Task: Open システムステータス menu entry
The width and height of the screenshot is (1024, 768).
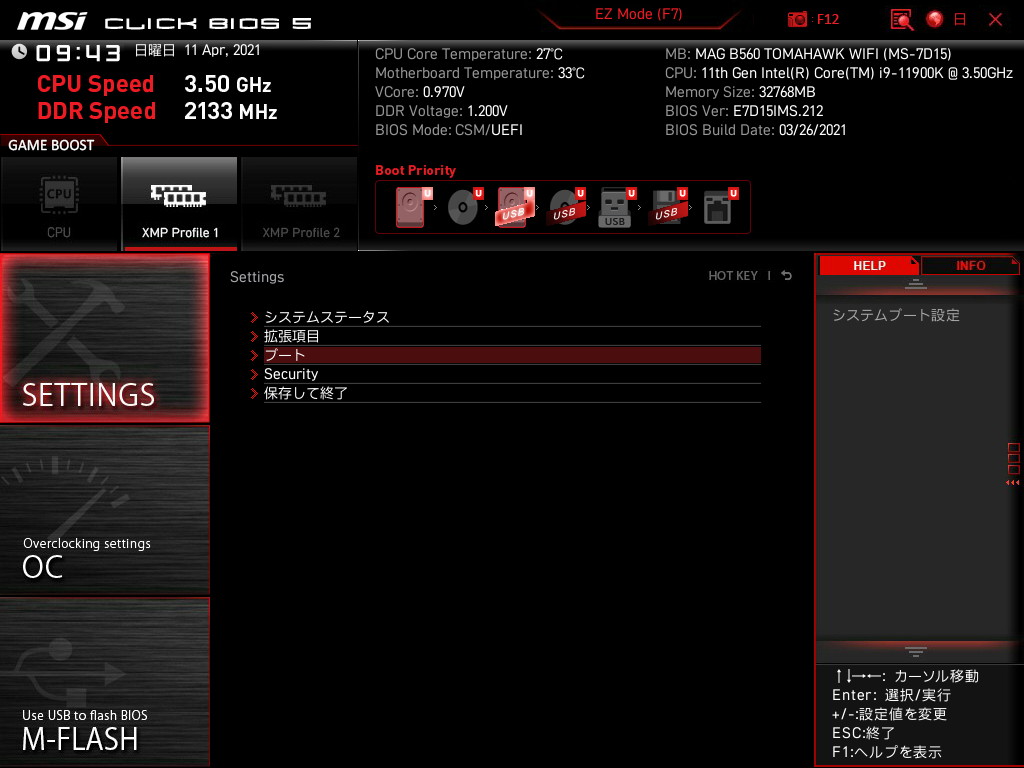Action: click(512, 317)
